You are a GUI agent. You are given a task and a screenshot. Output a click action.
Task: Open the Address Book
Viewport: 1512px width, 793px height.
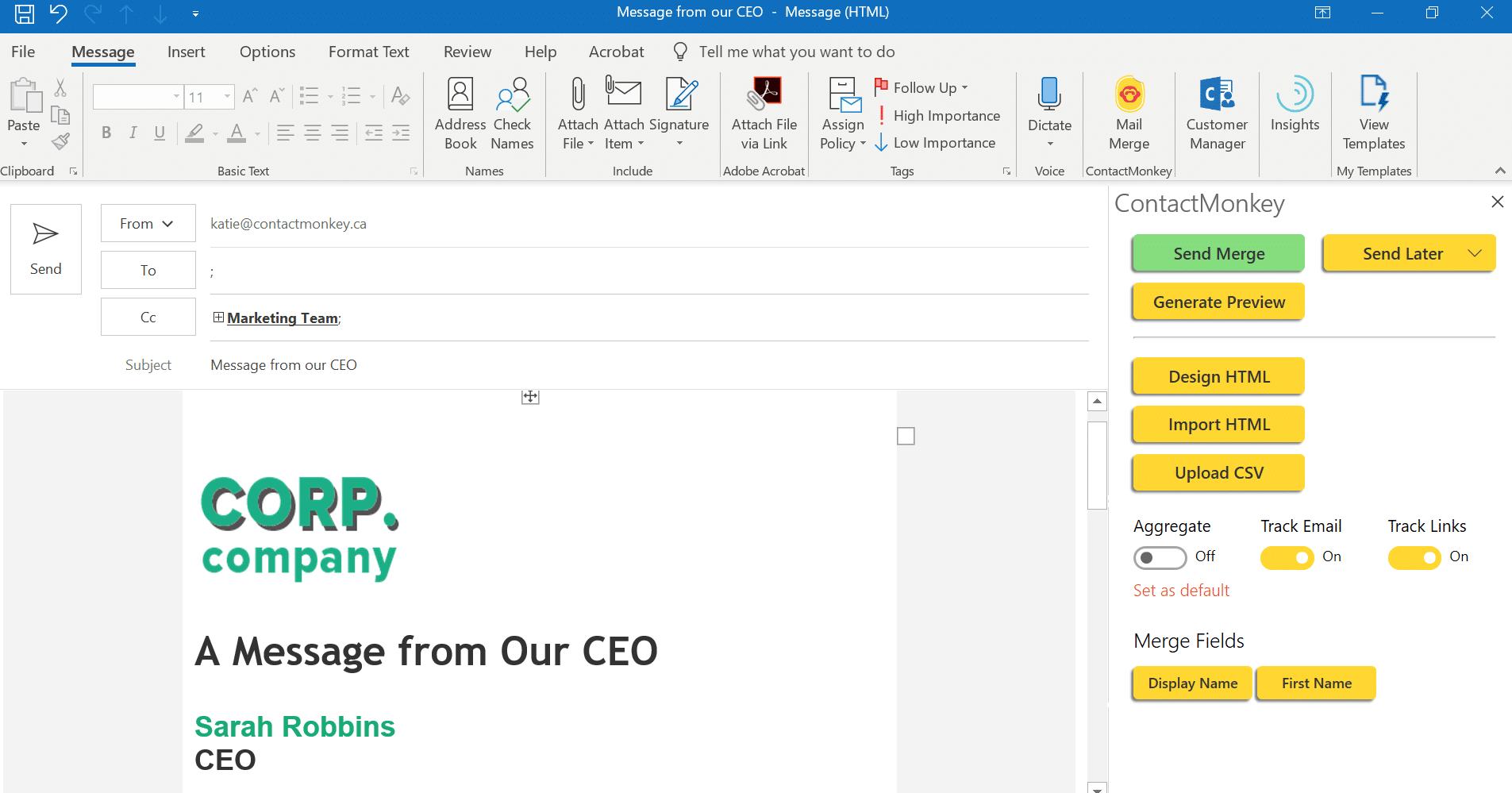coord(460,114)
